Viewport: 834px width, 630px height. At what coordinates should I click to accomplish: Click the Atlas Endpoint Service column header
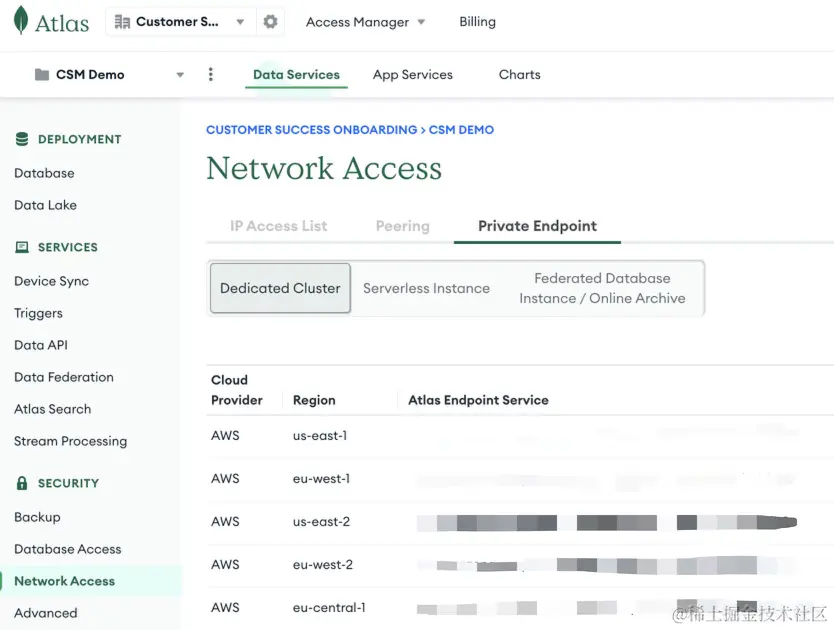478,400
